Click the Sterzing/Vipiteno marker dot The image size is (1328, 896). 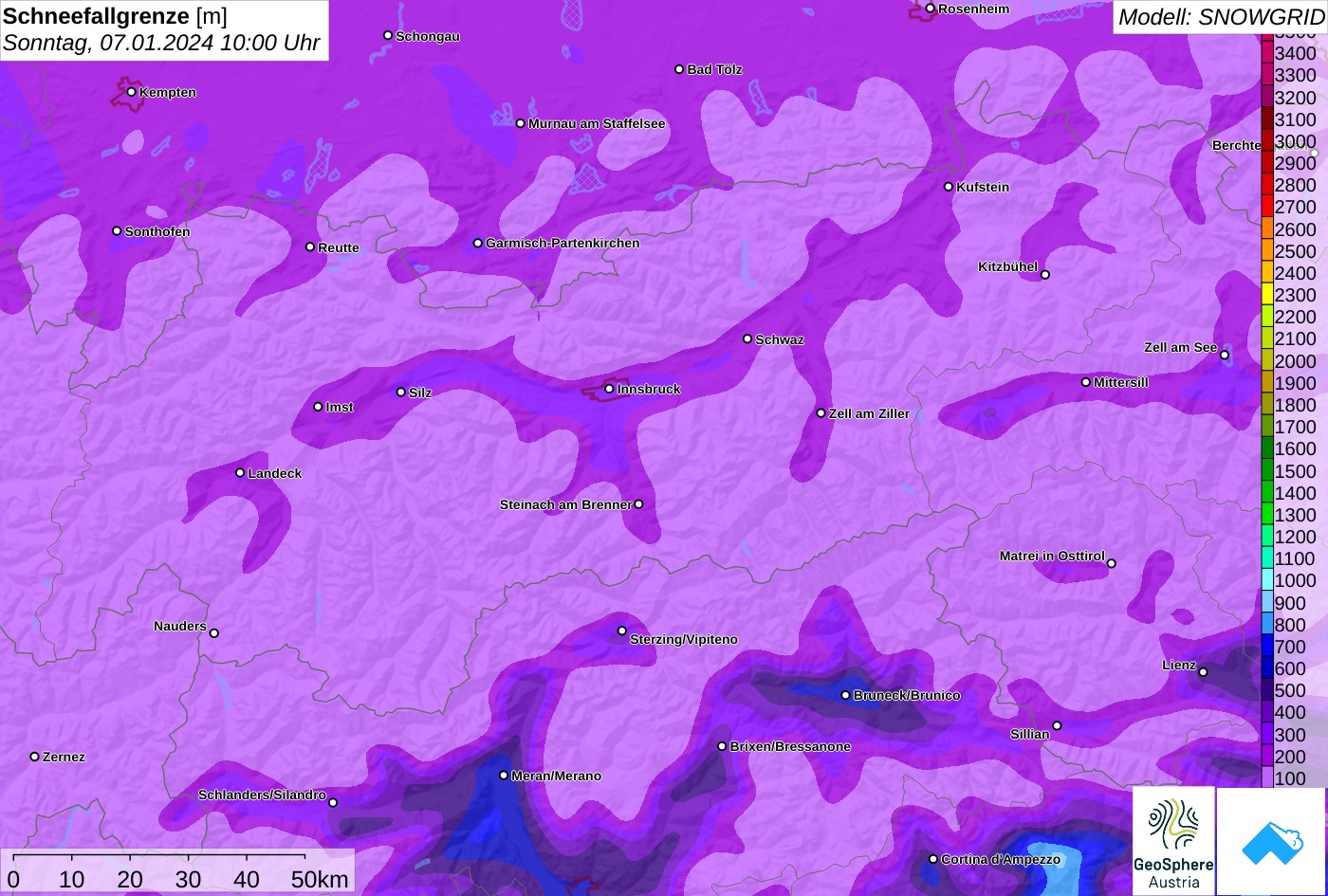click(x=622, y=631)
